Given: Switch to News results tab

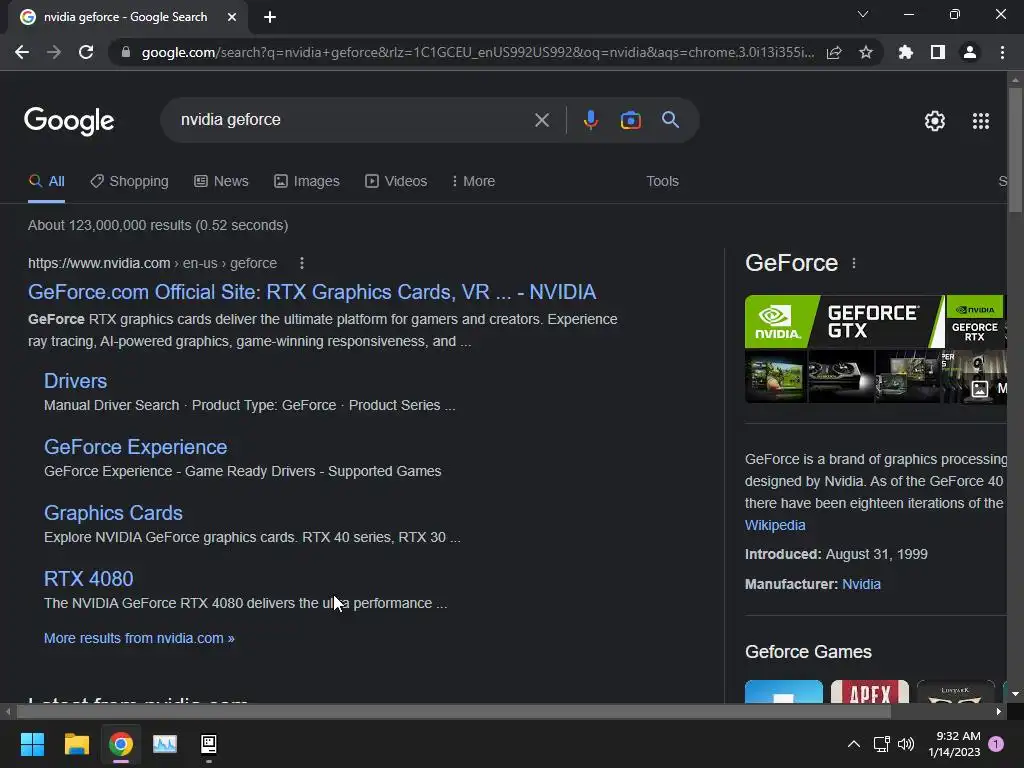Looking at the screenshot, I should [221, 182].
